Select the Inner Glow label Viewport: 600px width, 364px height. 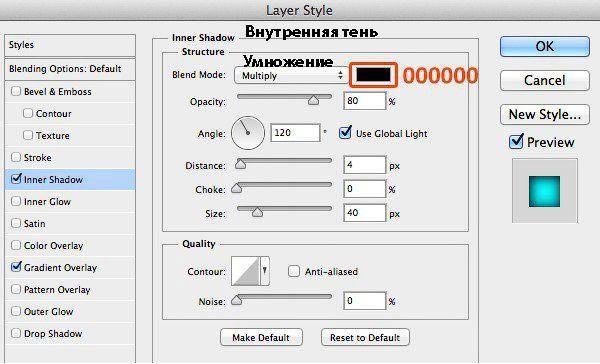tap(47, 201)
